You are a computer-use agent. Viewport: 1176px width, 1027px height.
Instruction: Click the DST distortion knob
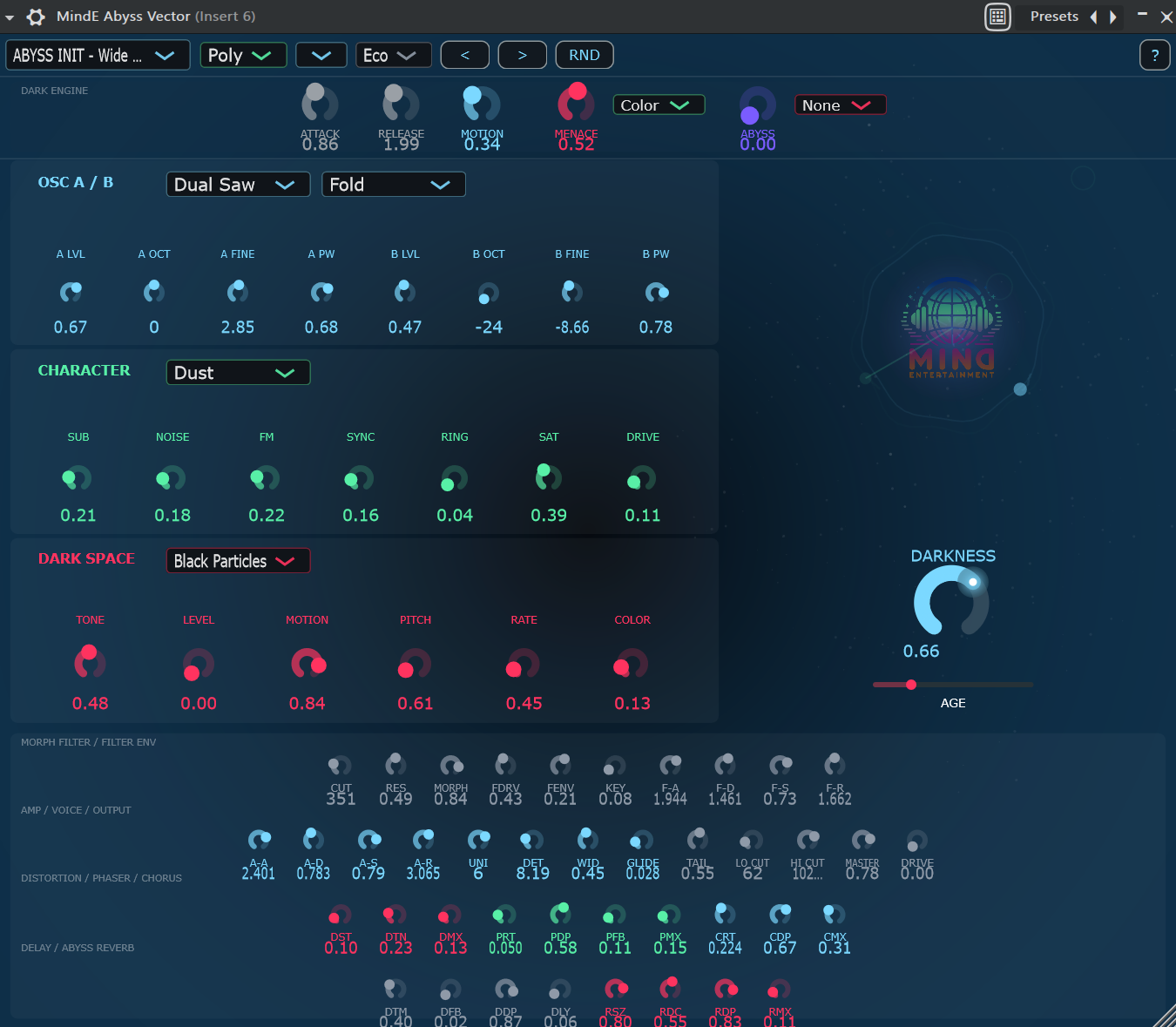coord(340,915)
